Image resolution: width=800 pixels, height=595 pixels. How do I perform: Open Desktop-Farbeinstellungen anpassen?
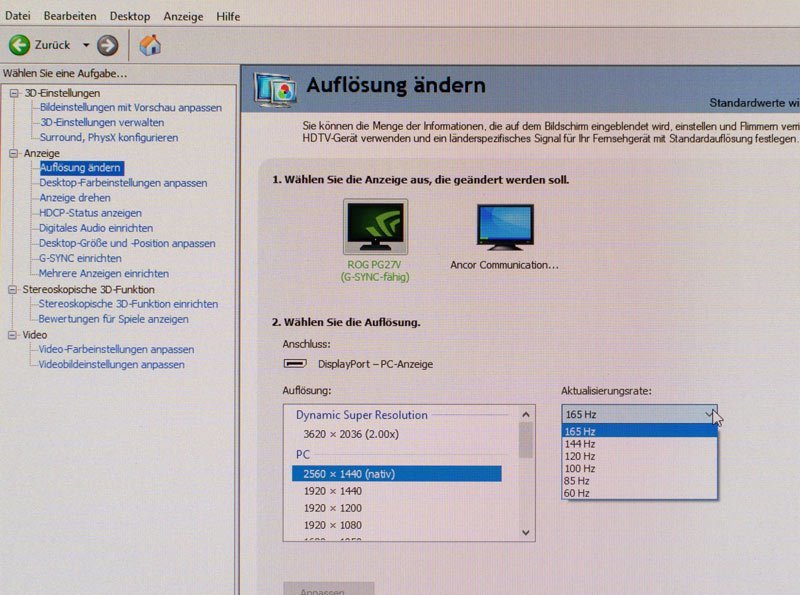(x=123, y=183)
